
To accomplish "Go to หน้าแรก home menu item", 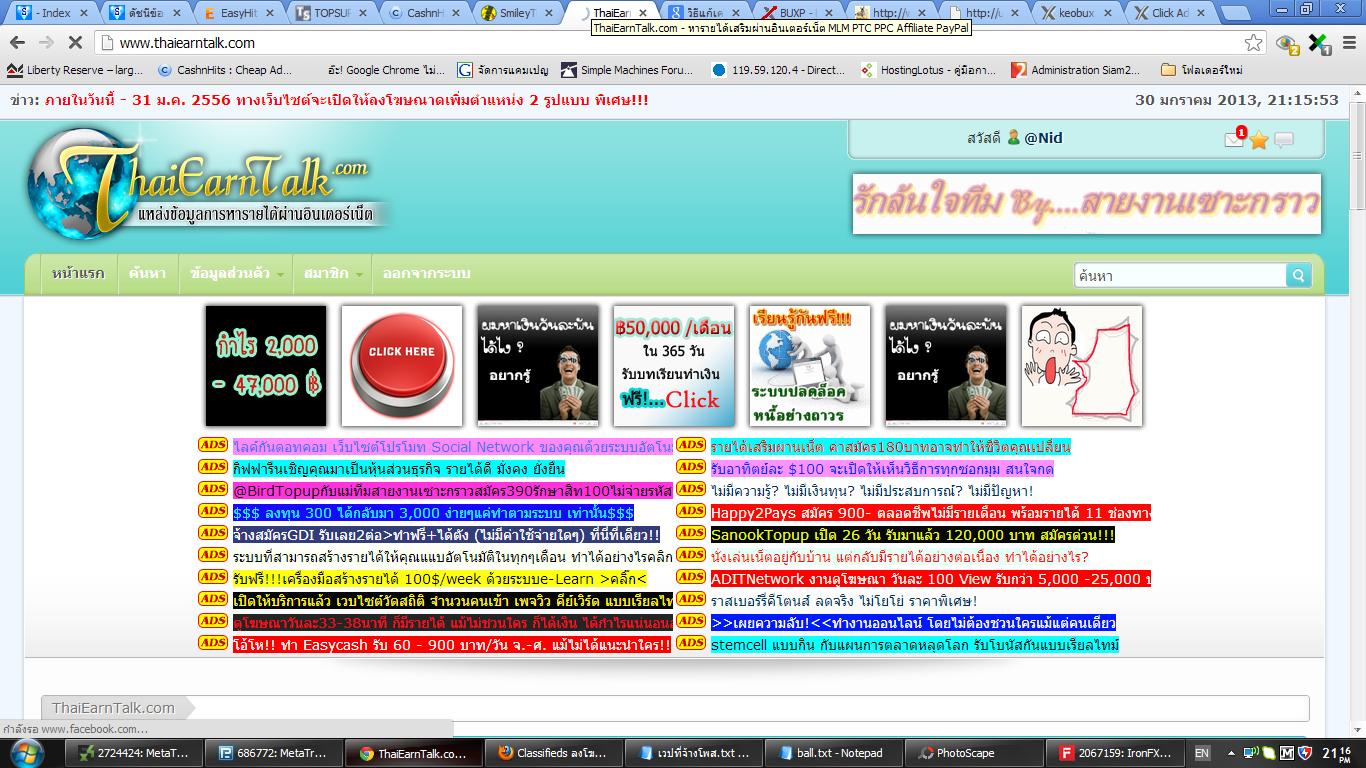I will pyautogui.click(x=78, y=273).
